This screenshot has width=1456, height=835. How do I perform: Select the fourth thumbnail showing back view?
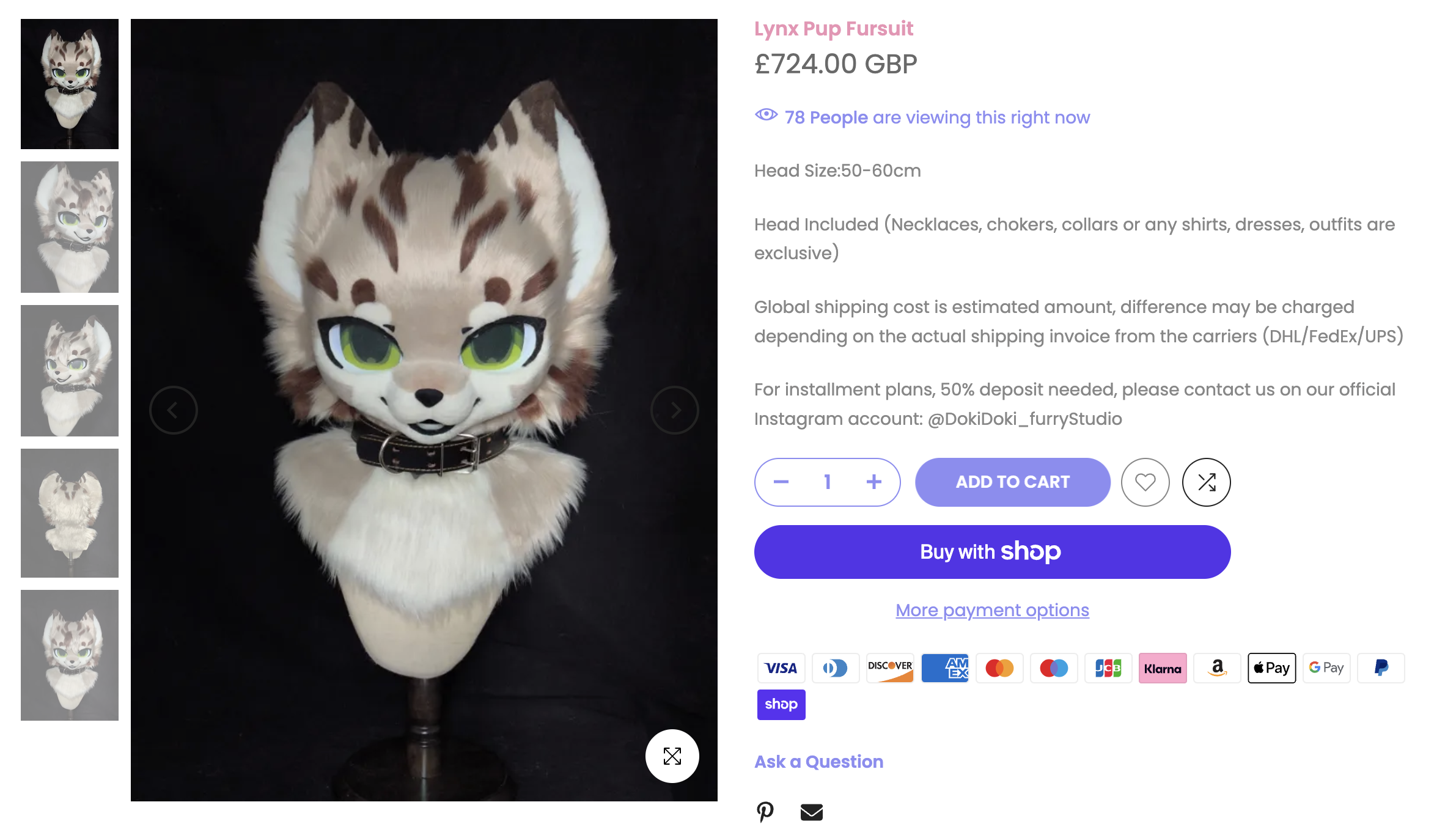(70, 513)
